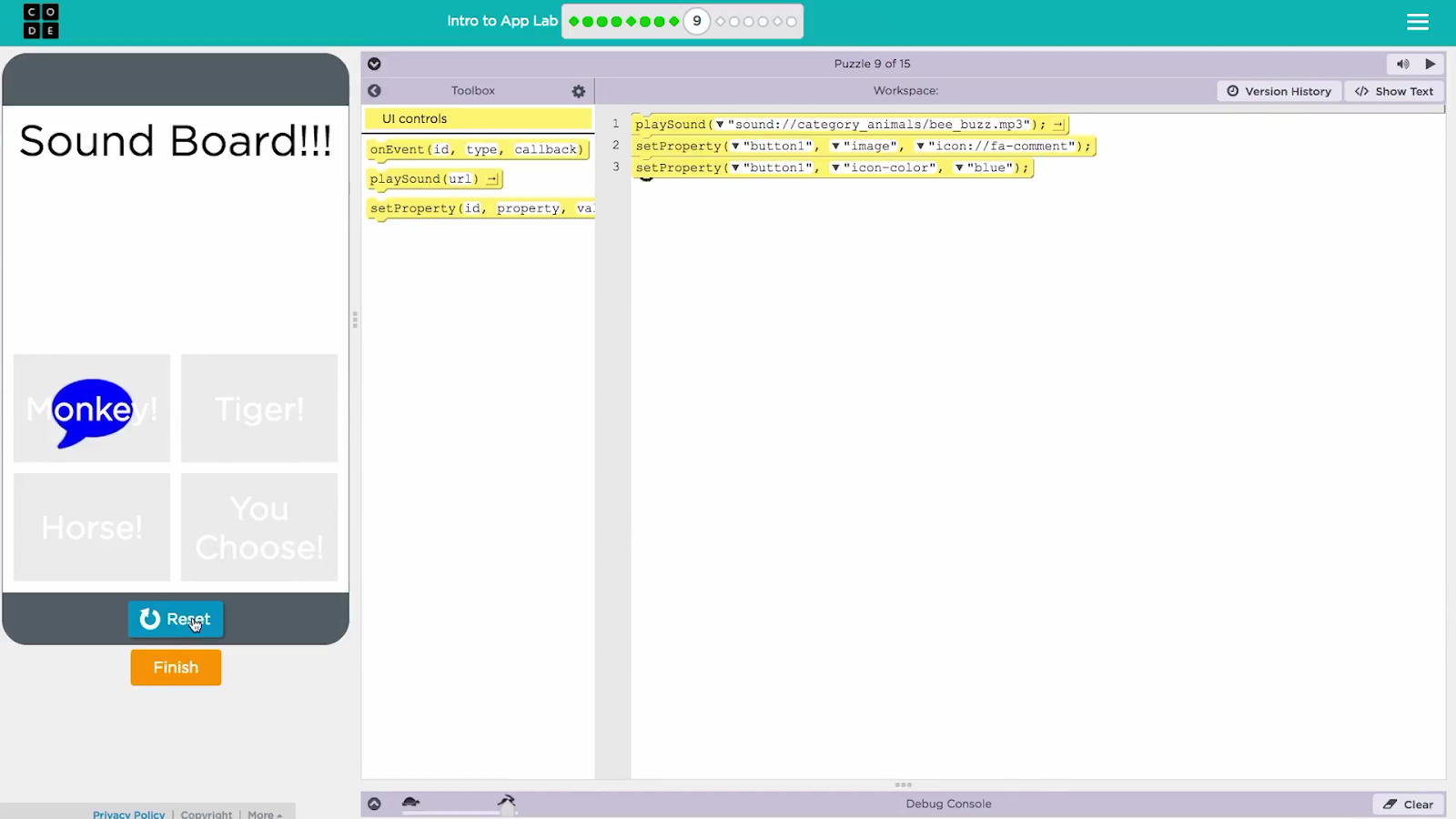Open the bee_buzz sound URL dropdown
This screenshot has height=819, width=1456.
[720, 125]
